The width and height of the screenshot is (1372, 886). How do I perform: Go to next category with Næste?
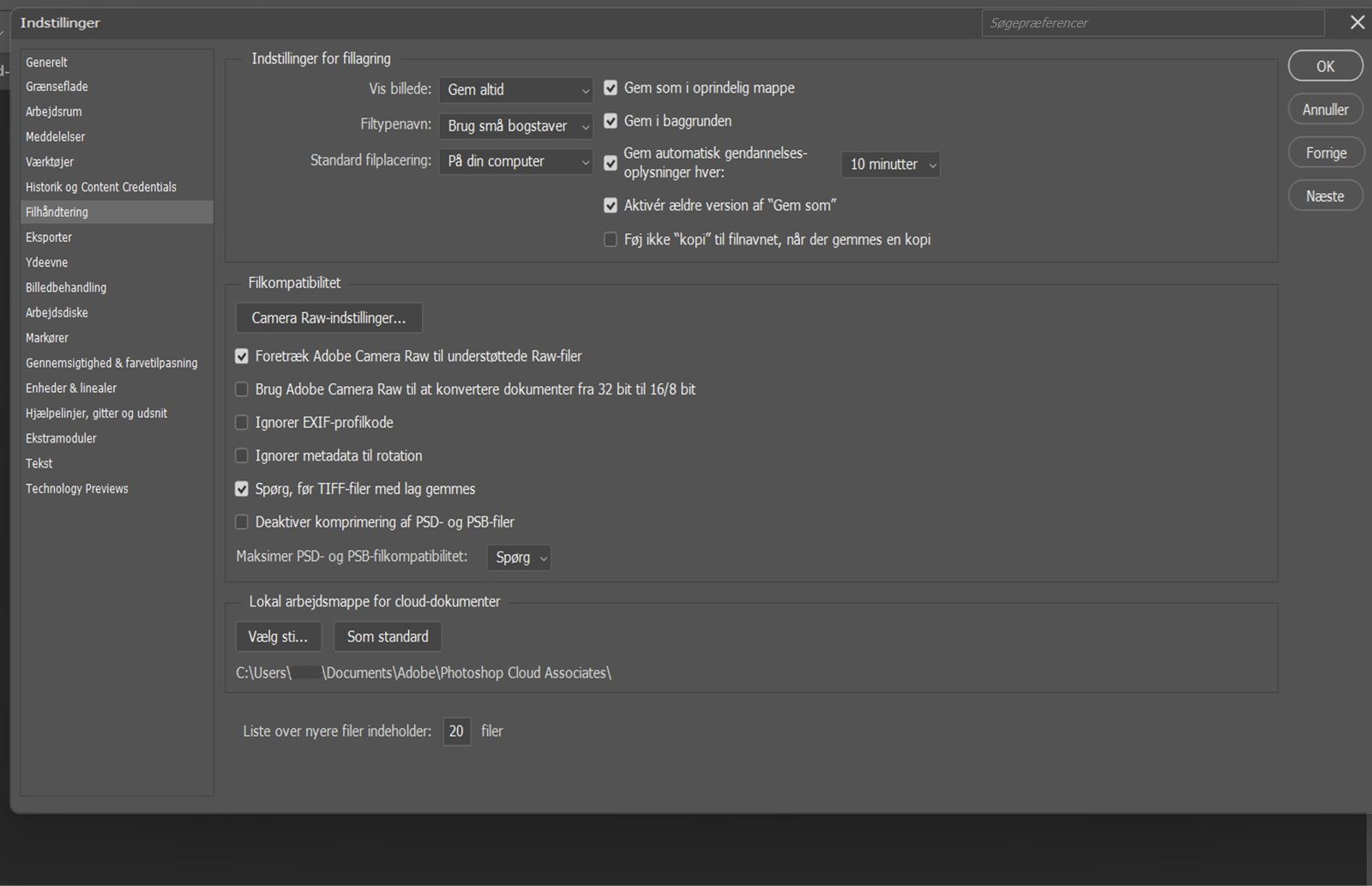[1326, 196]
